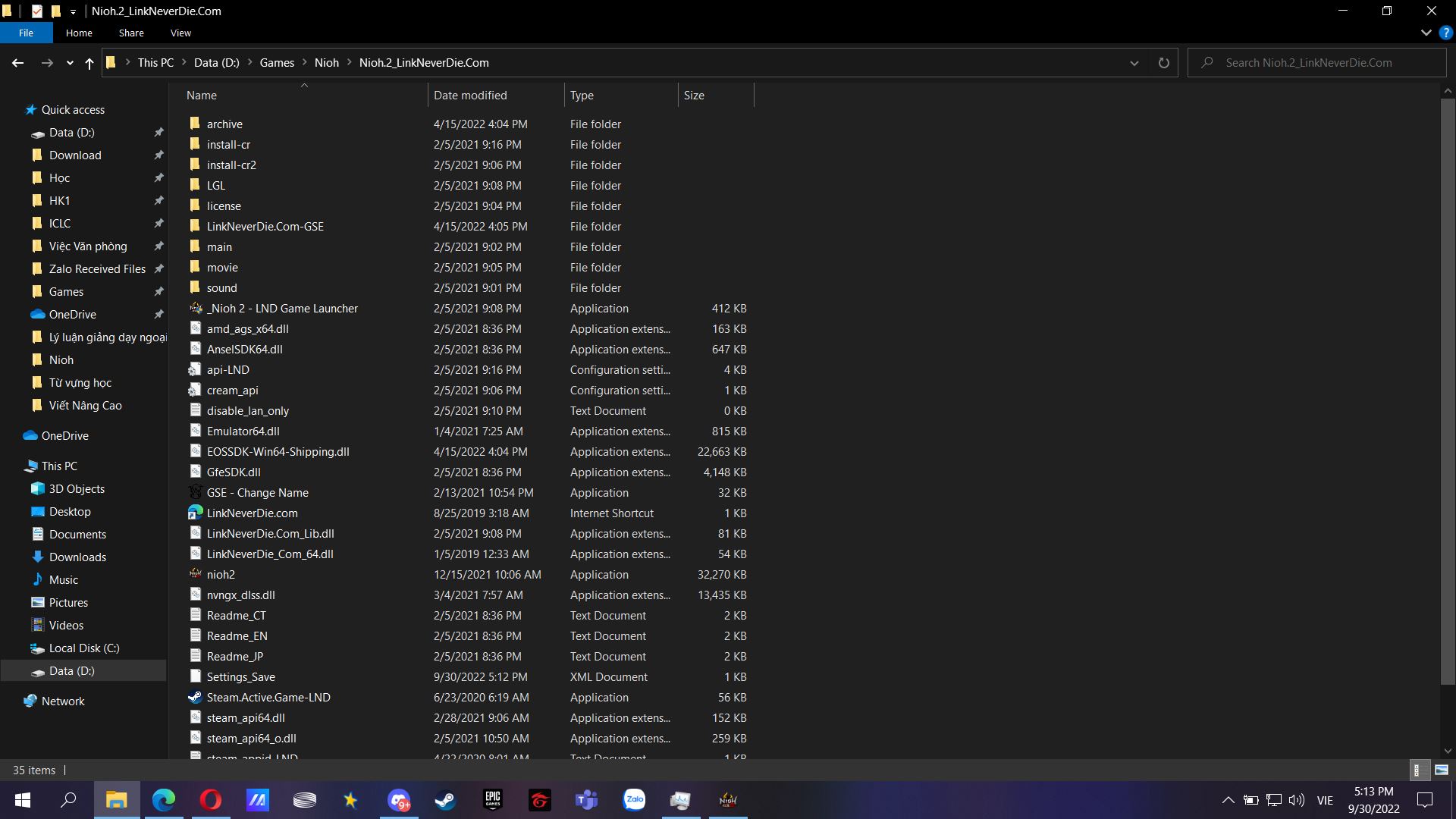Open Microsoft Edge in the taskbar
Viewport: 1456px width, 819px height.
click(164, 800)
